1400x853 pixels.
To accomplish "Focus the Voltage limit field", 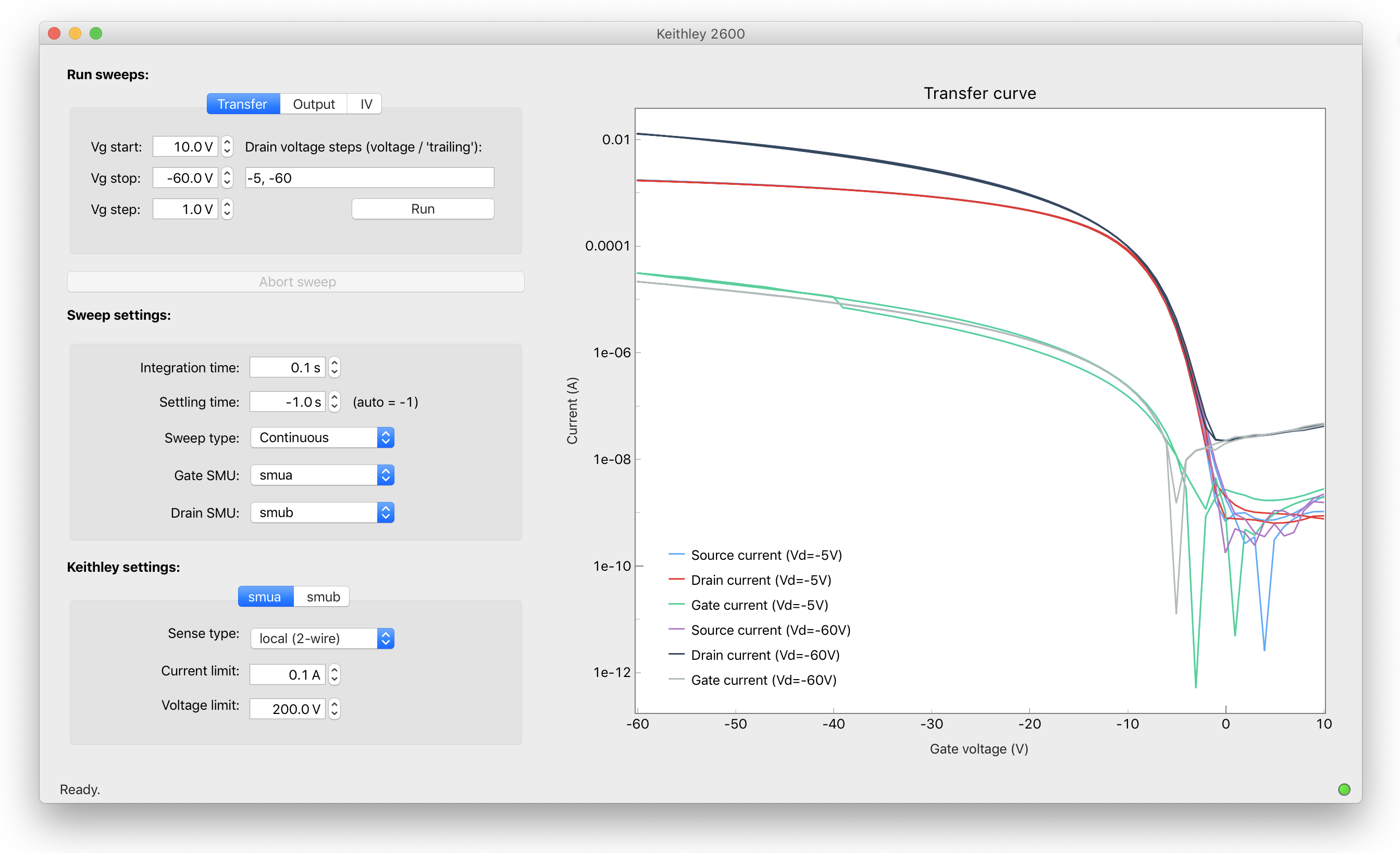I will (288, 709).
